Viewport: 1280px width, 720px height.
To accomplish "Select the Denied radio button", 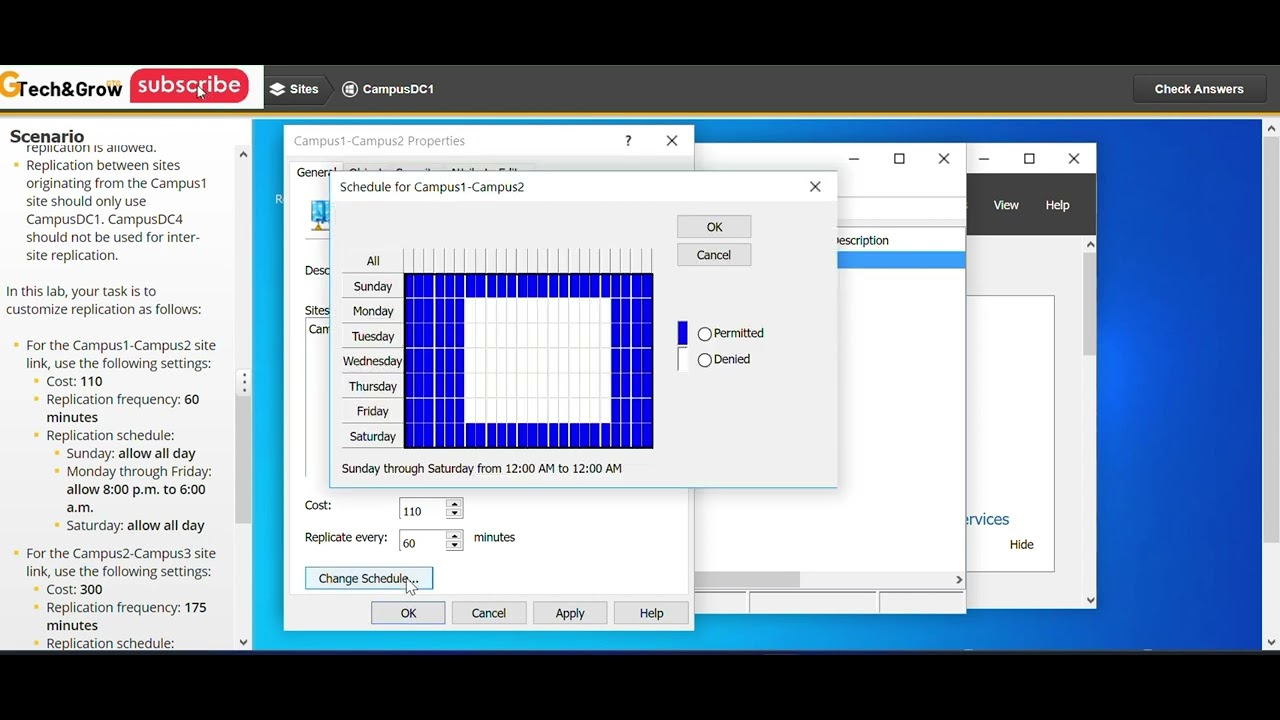I will (x=705, y=360).
